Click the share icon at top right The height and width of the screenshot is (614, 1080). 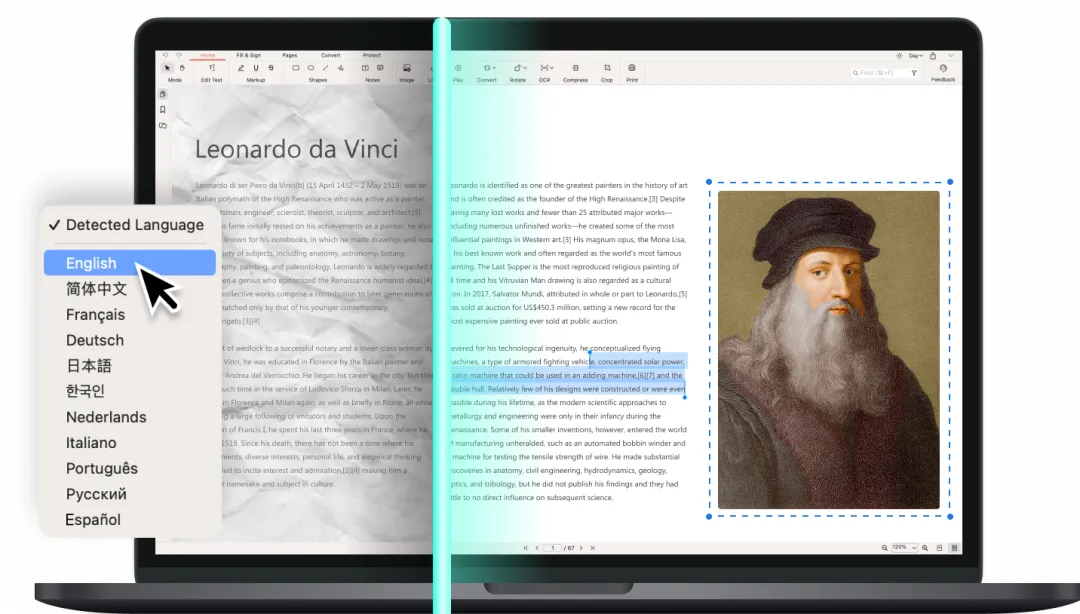(x=933, y=56)
